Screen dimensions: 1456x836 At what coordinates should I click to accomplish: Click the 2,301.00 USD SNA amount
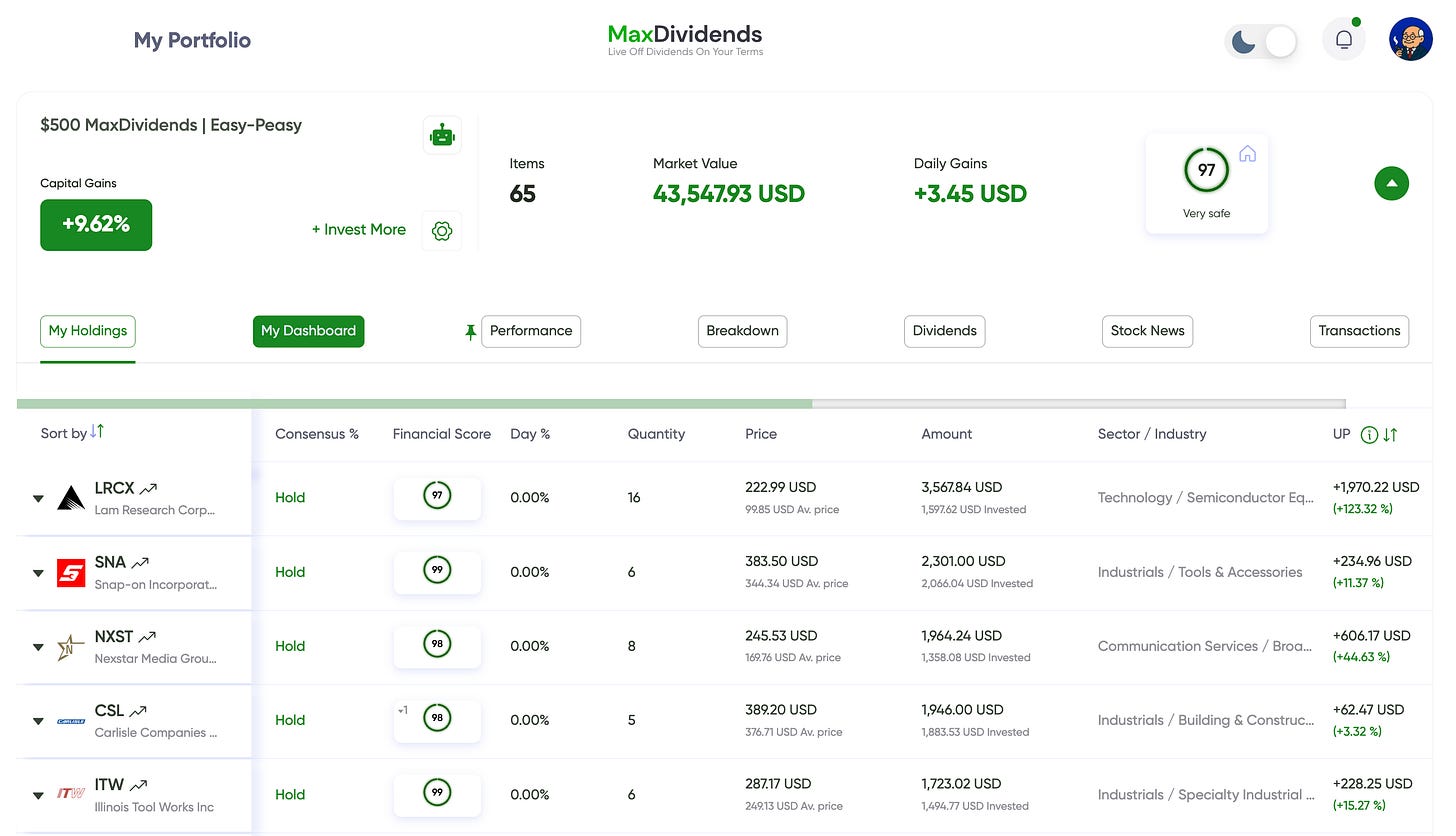[x=964, y=561]
